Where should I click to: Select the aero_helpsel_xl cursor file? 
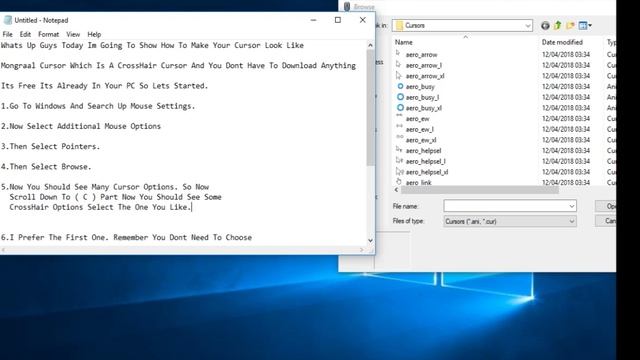point(427,172)
